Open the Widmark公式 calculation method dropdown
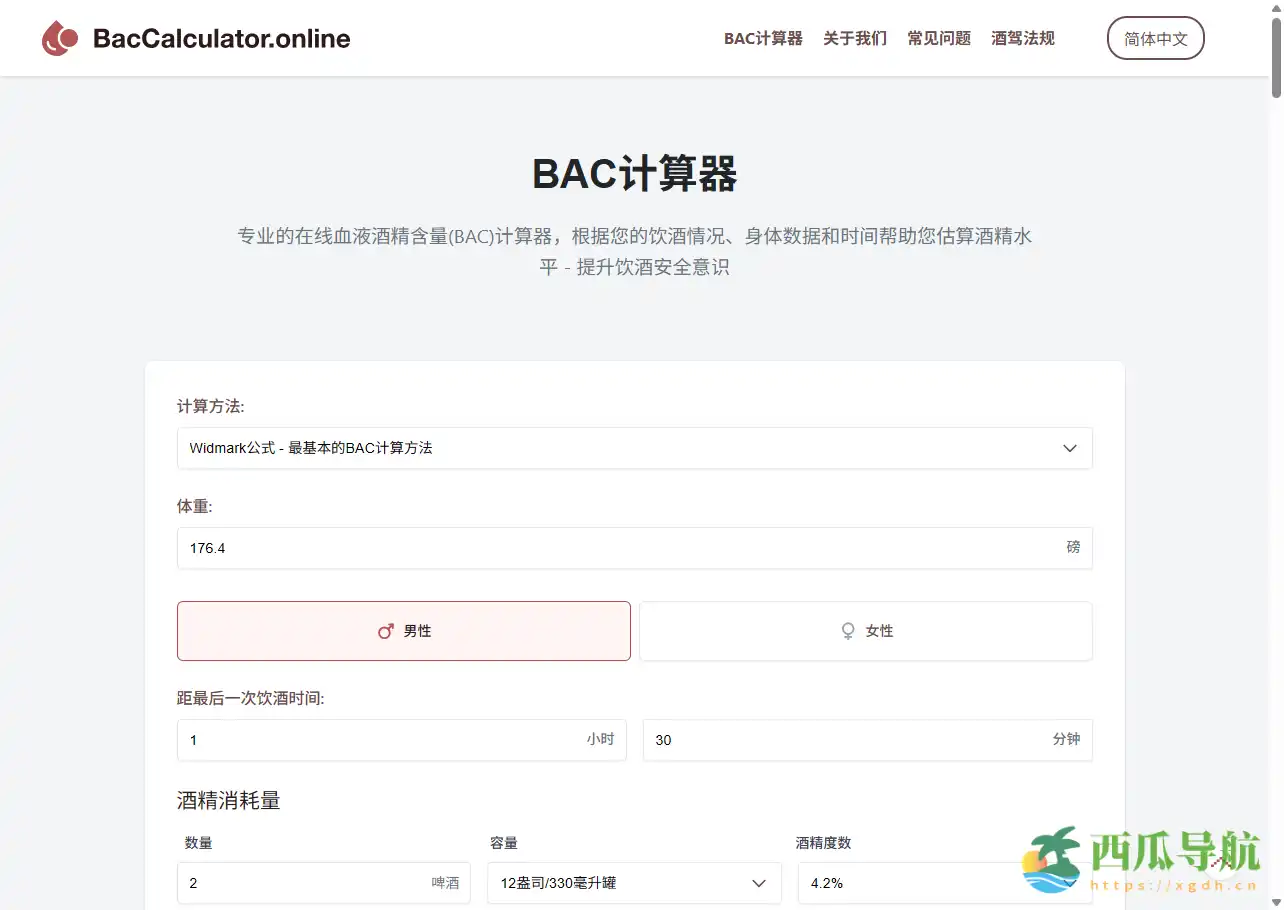The height and width of the screenshot is (910, 1284). tap(634, 448)
